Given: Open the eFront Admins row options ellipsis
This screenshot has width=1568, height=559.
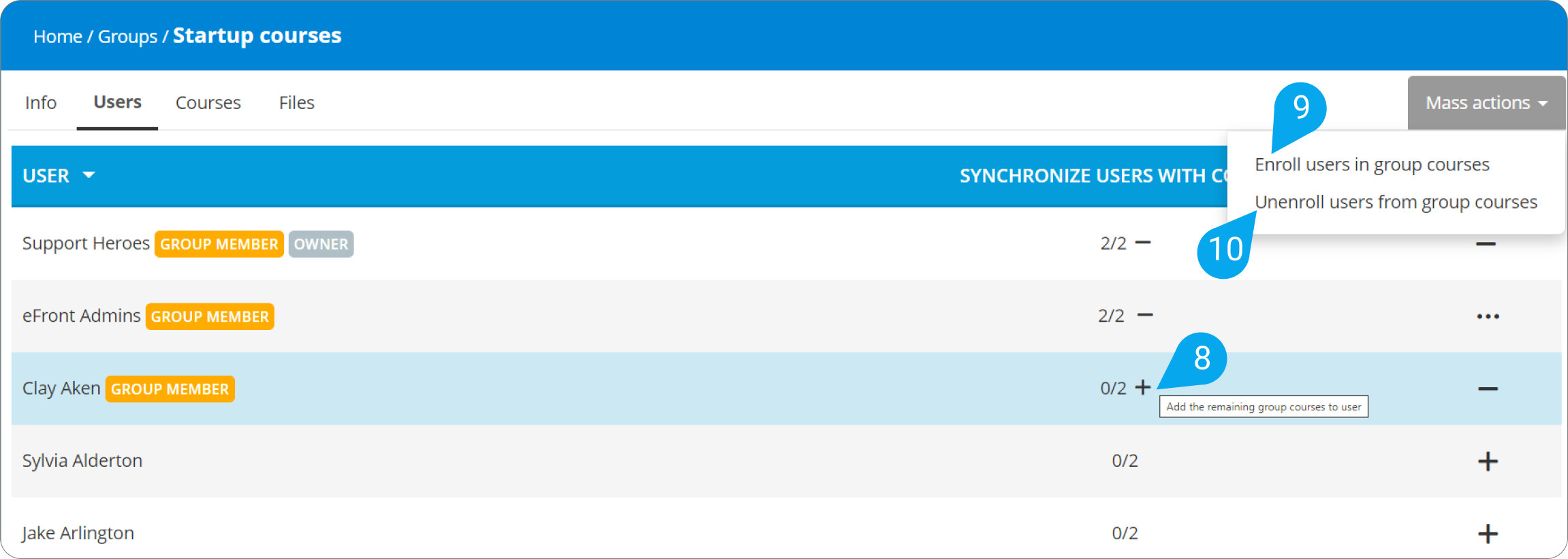Looking at the screenshot, I should (x=1488, y=316).
